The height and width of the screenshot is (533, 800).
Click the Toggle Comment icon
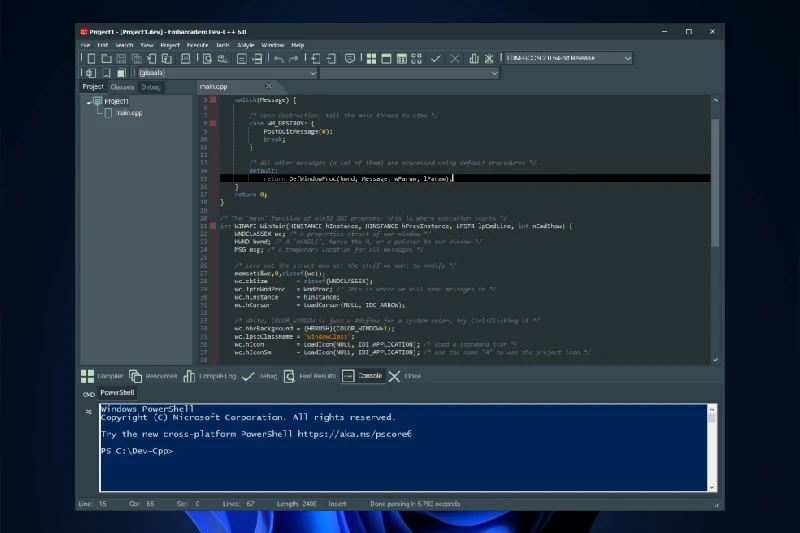point(349,59)
